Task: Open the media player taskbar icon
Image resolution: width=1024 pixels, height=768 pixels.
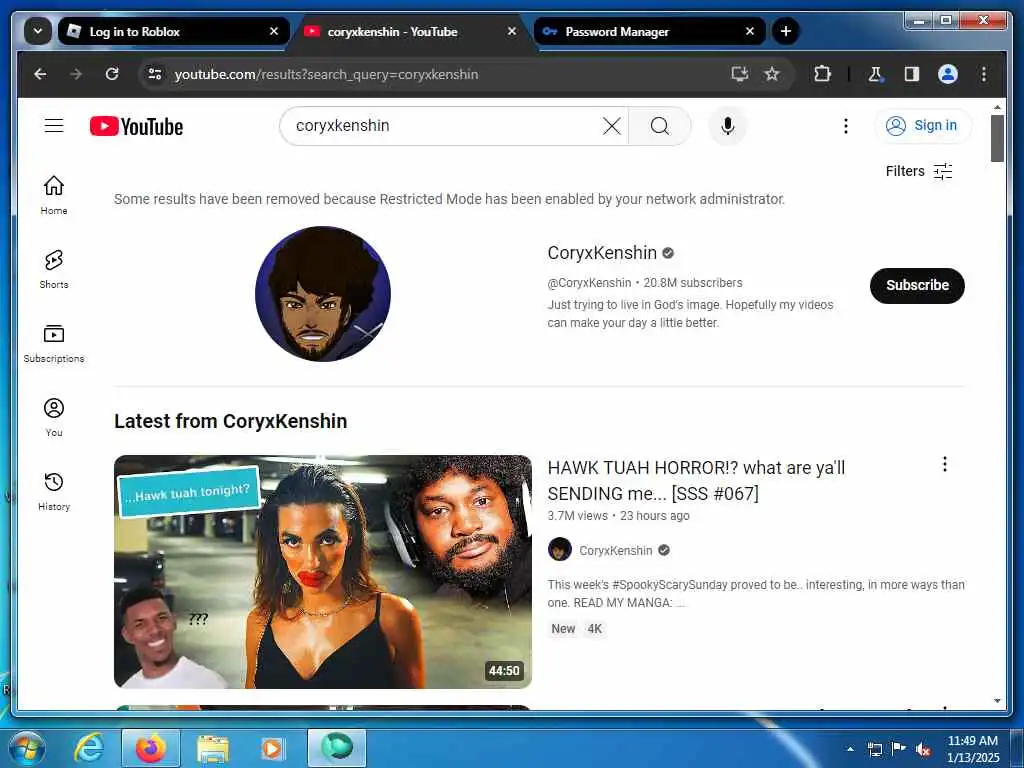Action: [272, 748]
